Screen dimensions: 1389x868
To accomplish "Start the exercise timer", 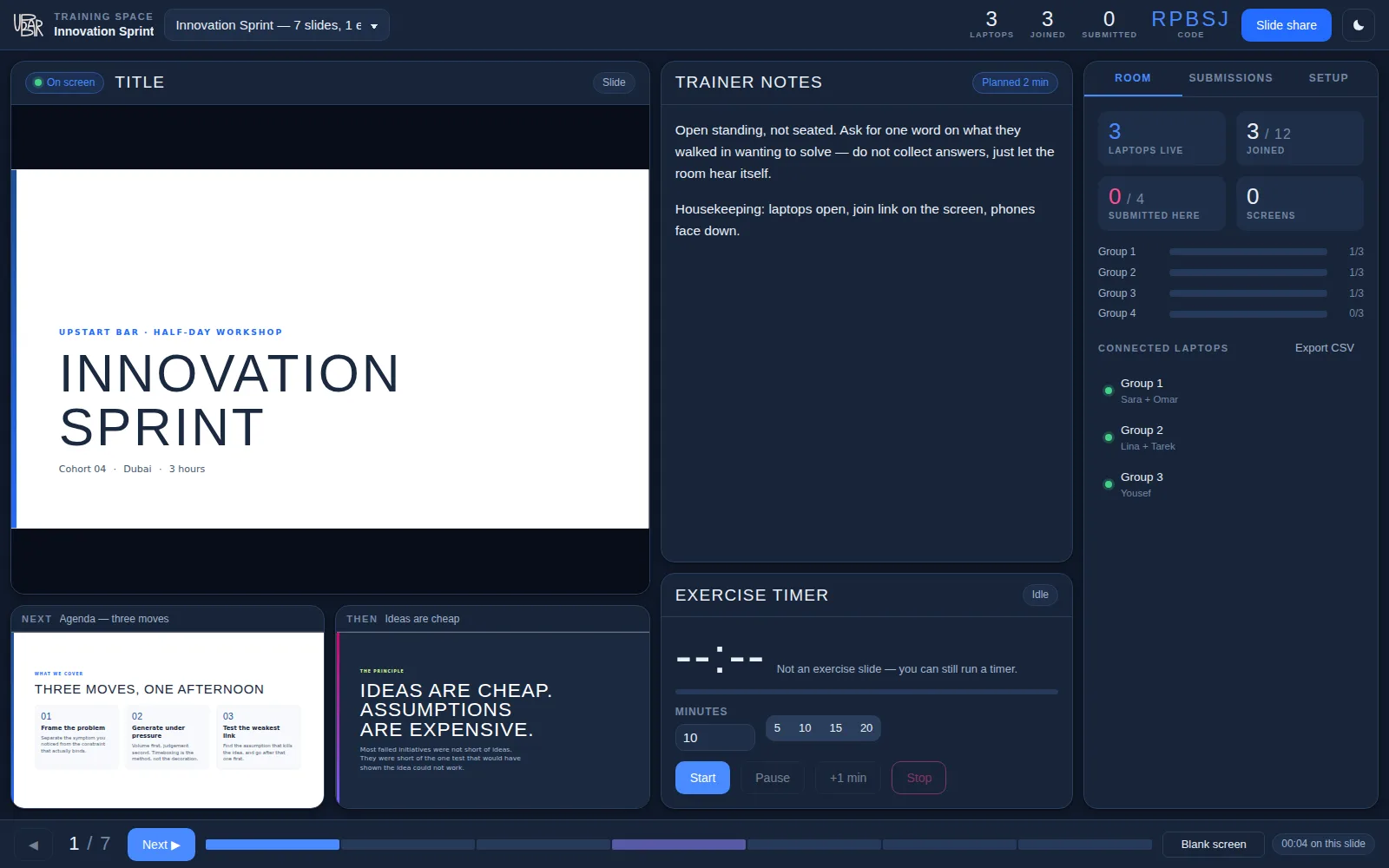I will pos(702,778).
